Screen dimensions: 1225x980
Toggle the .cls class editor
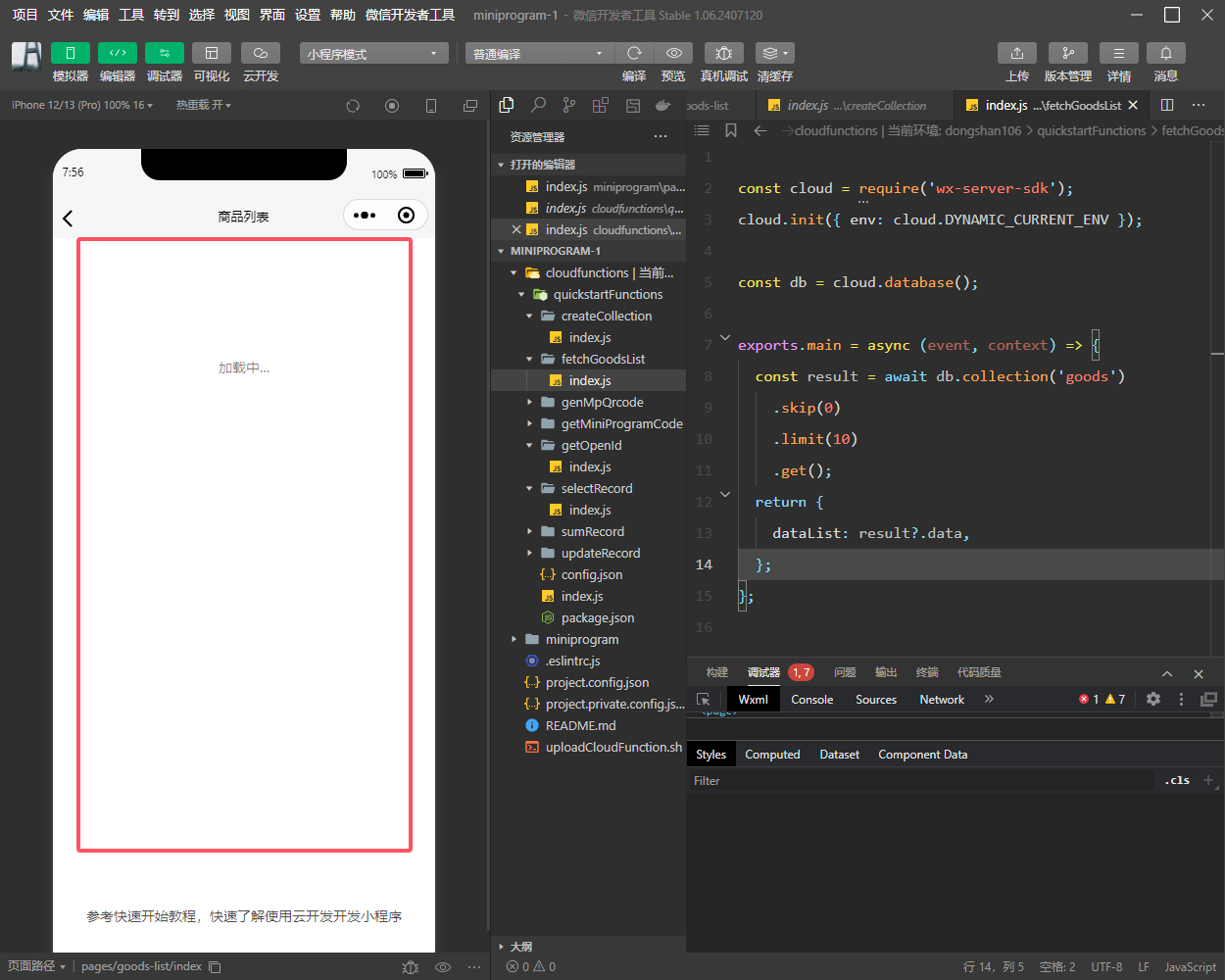1178,781
